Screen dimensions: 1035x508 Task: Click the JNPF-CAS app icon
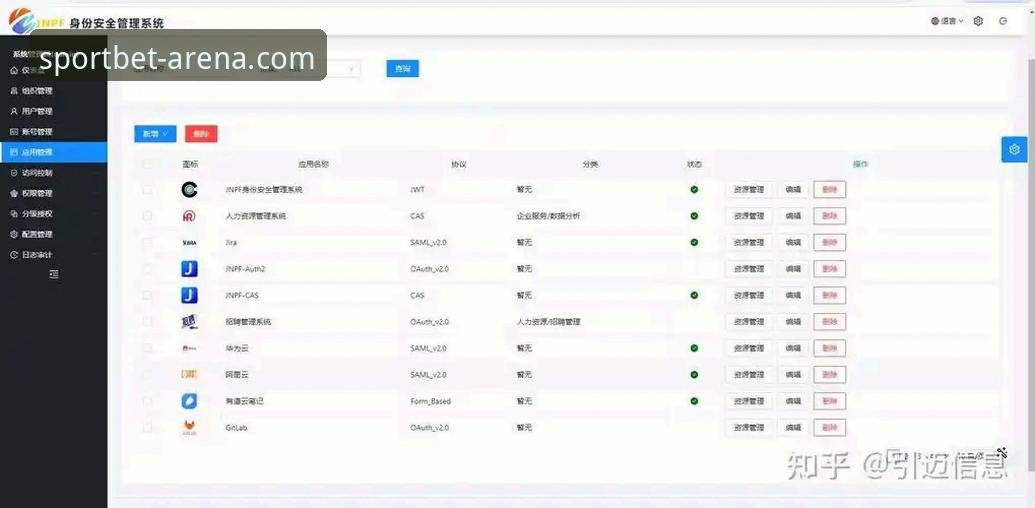click(189, 296)
